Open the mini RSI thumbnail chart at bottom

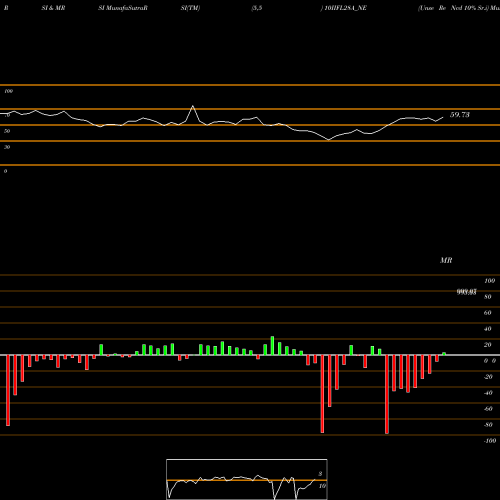(x=247, y=479)
